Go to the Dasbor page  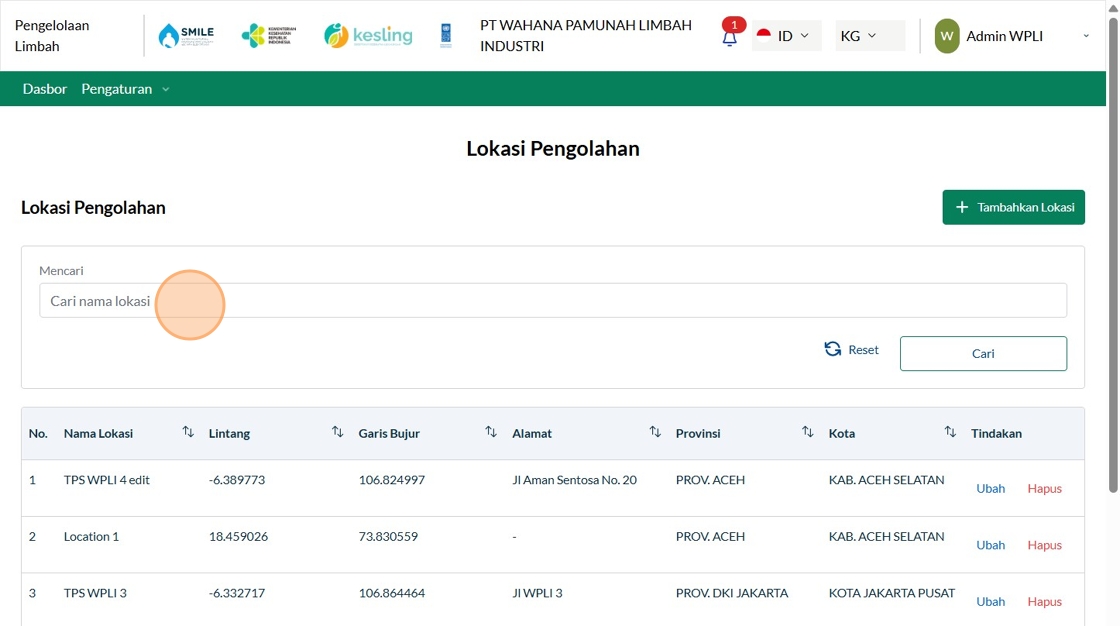pyautogui.click(x=45, y=89)
